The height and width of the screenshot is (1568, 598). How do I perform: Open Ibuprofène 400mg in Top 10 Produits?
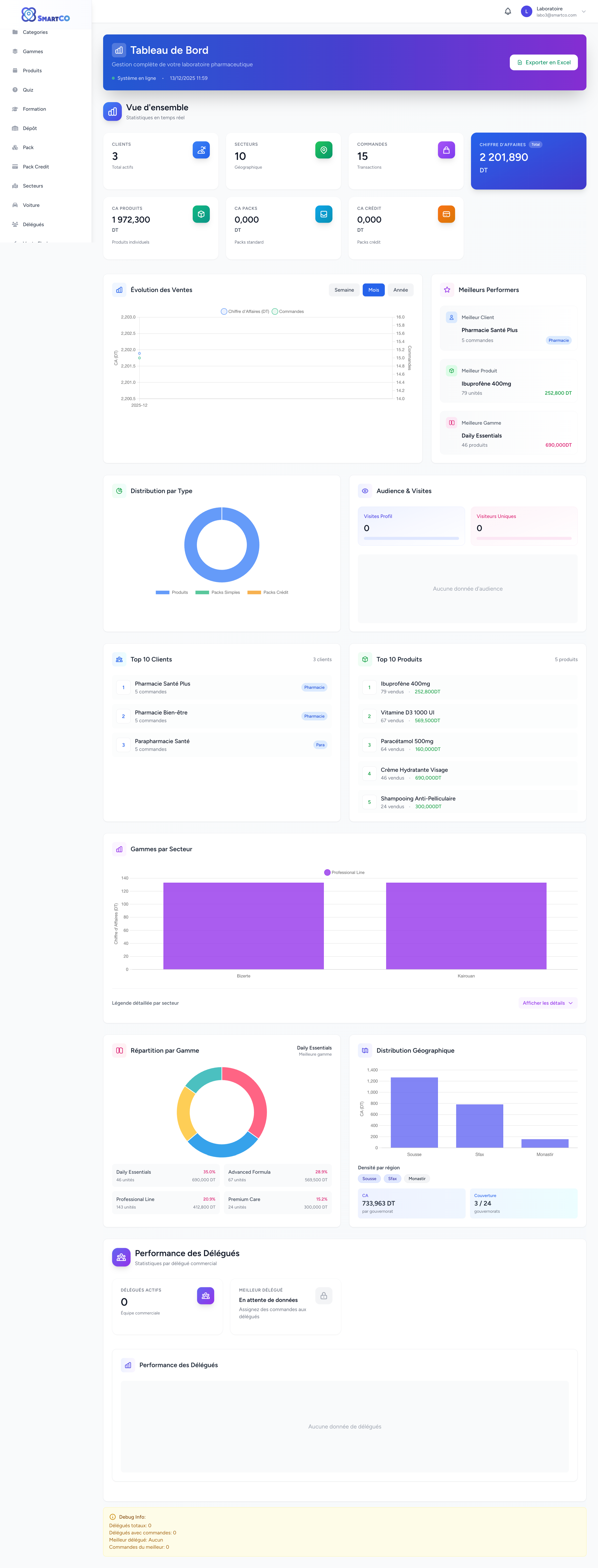coord(468,687)
